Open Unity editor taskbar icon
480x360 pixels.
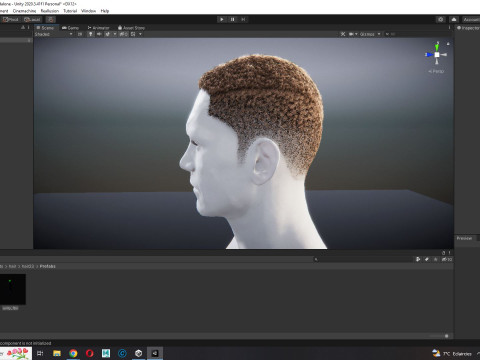click(x=155, y=353)
